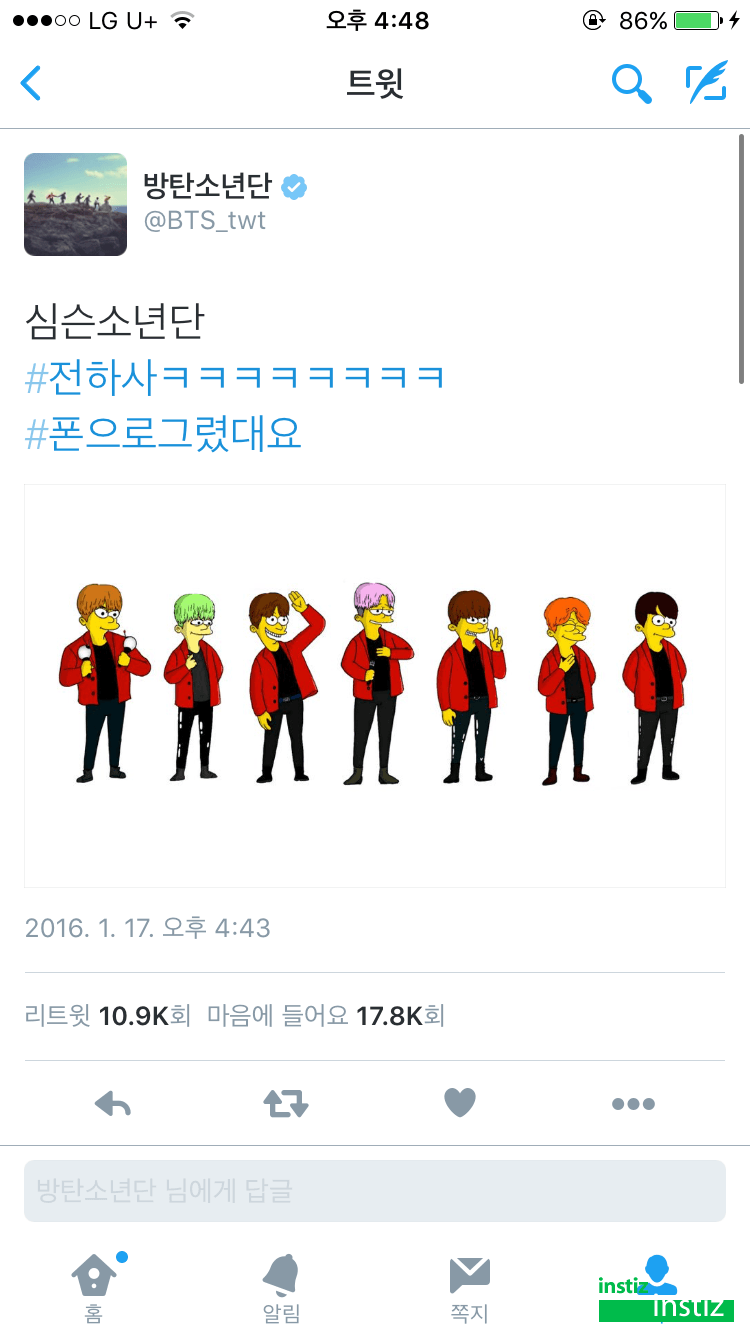Reply to tweet using the arrow icon
Screen dimensions: 750x1334
113,1104
